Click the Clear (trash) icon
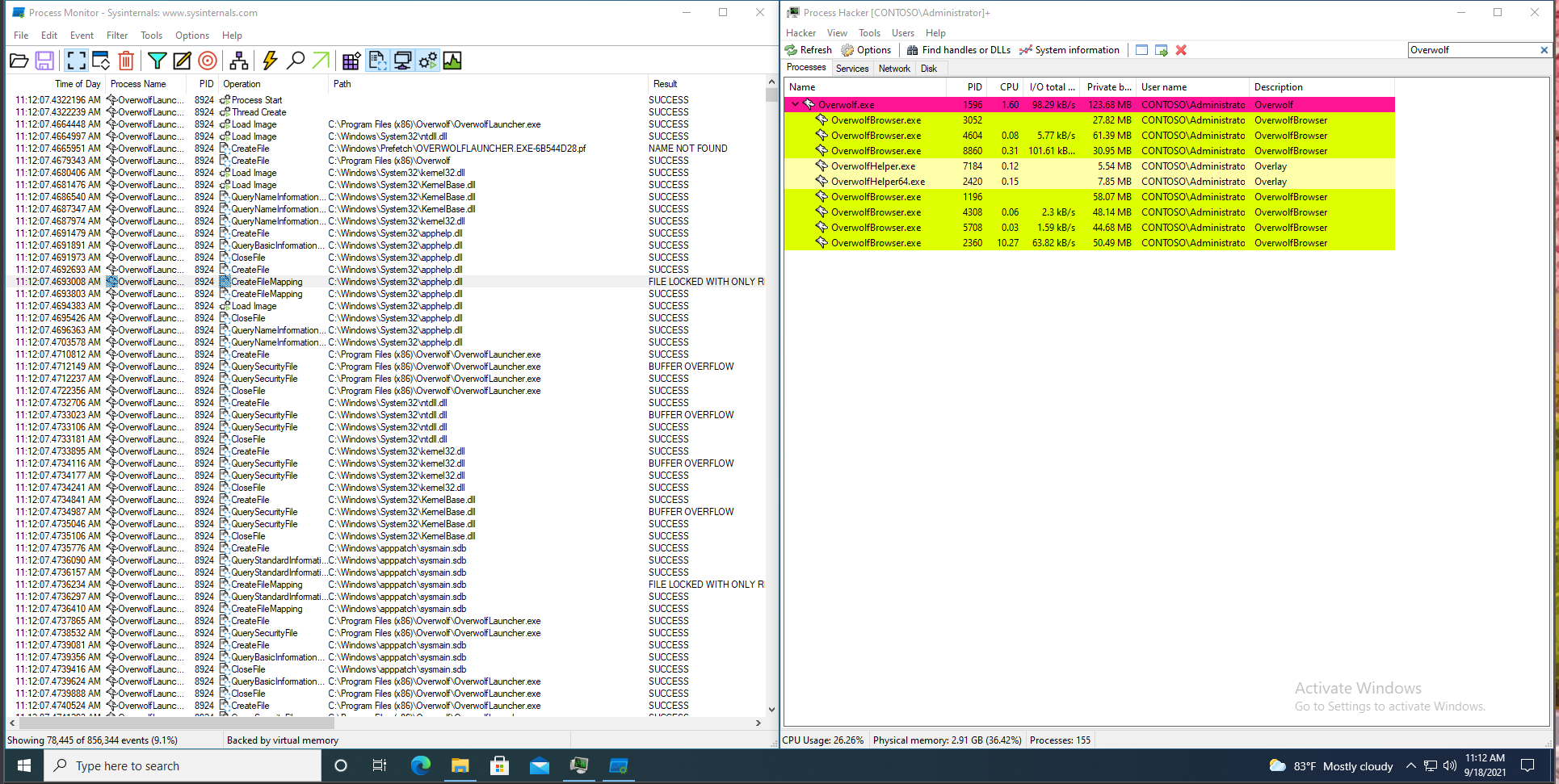This screenshot has width=1559, height=784. pyautogui.click(x=126, y=61)
